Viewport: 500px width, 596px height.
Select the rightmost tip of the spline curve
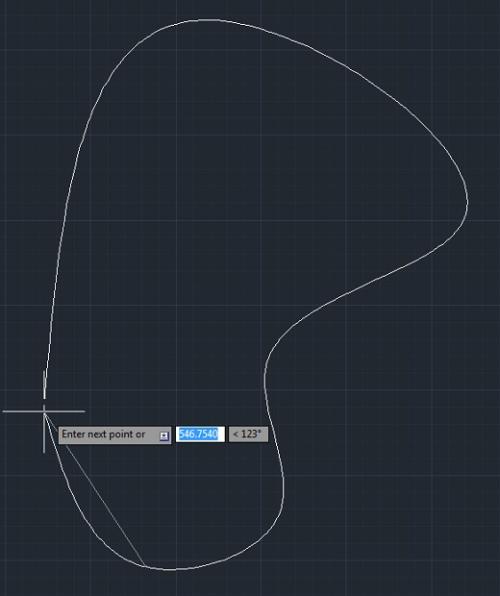(467, 201)
